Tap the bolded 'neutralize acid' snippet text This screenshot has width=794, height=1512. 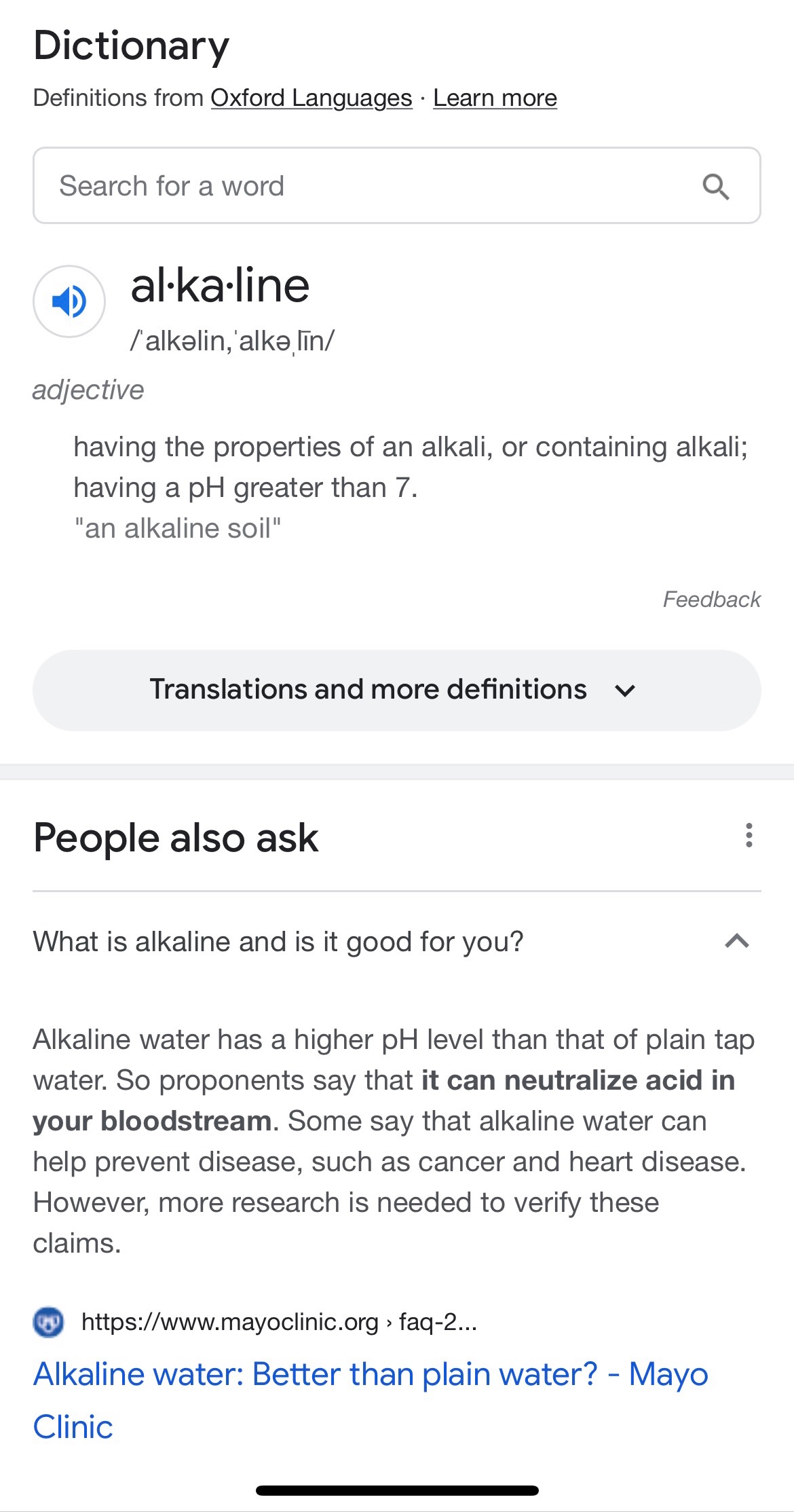click(577, 1080)
